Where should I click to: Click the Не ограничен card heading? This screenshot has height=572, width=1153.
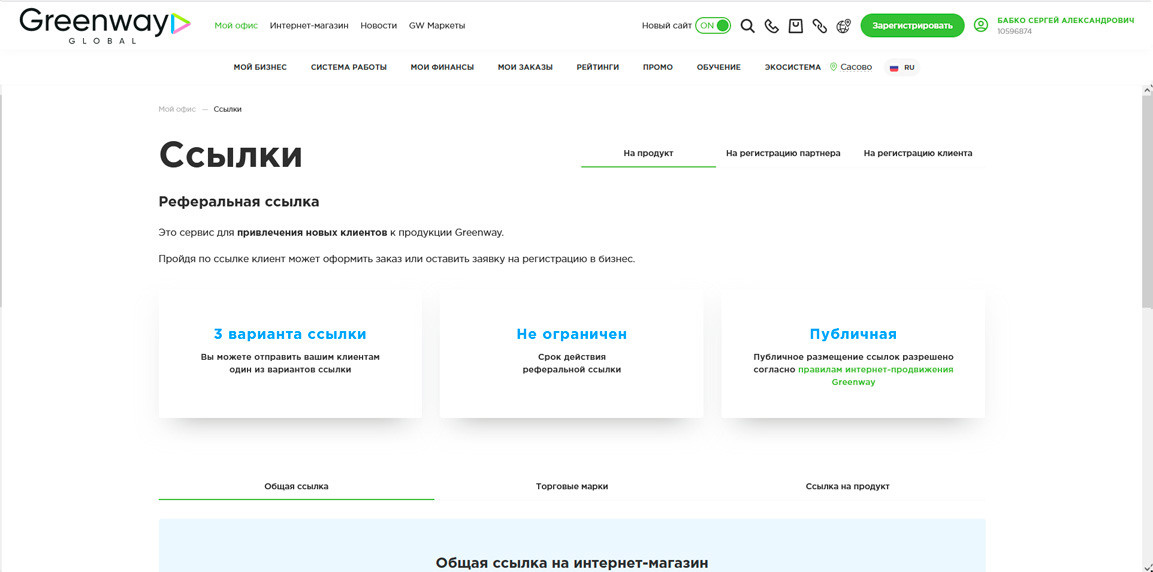pyautogui.click(x=571, y=334)
